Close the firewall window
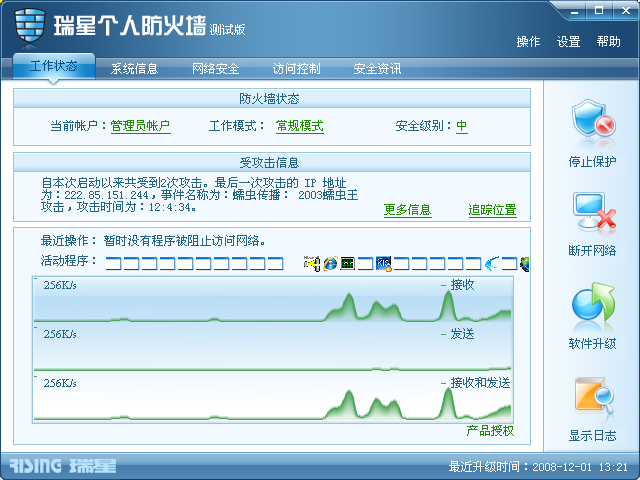Viewport: 640px width, 480px height. [x=626, y=11]
